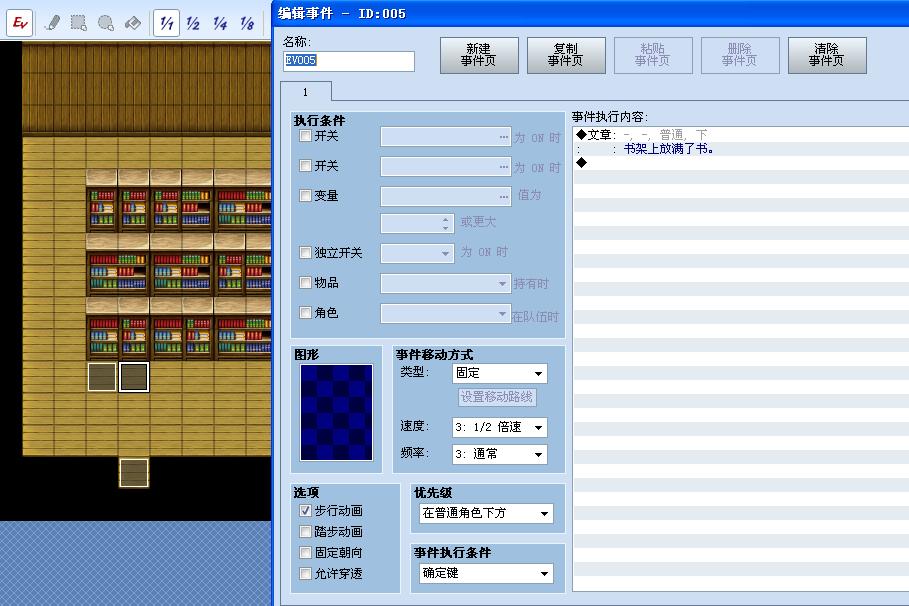
Task: Enable the 角色 condition checkbox
Action: click(x=306, y=313)
